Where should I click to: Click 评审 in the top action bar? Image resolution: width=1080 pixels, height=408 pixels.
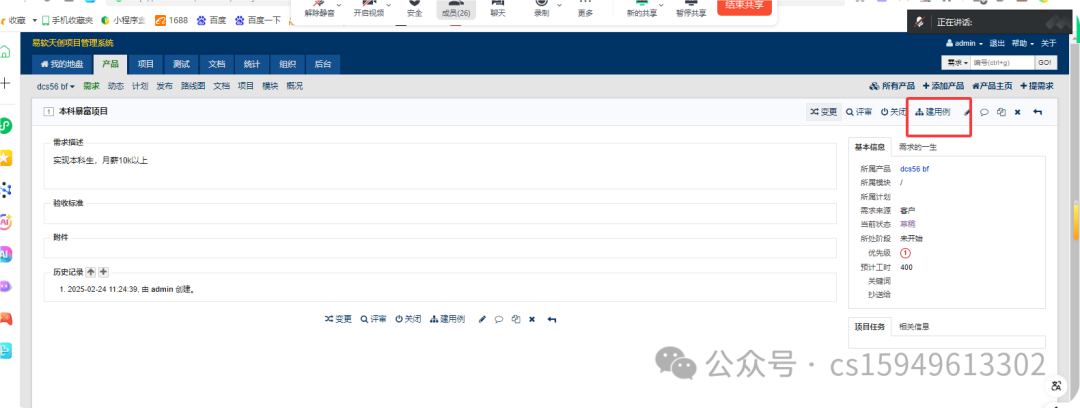pos(859,112)
